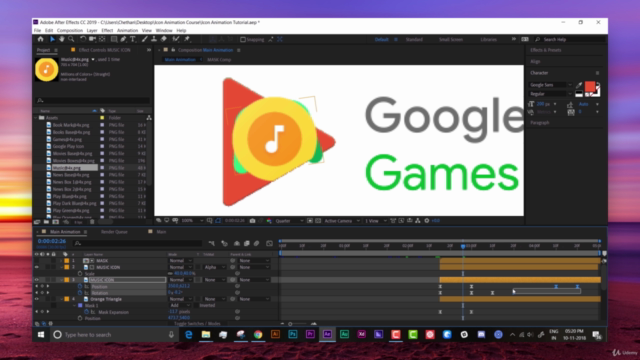This screenshot has width=640, height=360.
Task: Collapse the Mask 1 twirl arrow
Action: coord(74,305)
